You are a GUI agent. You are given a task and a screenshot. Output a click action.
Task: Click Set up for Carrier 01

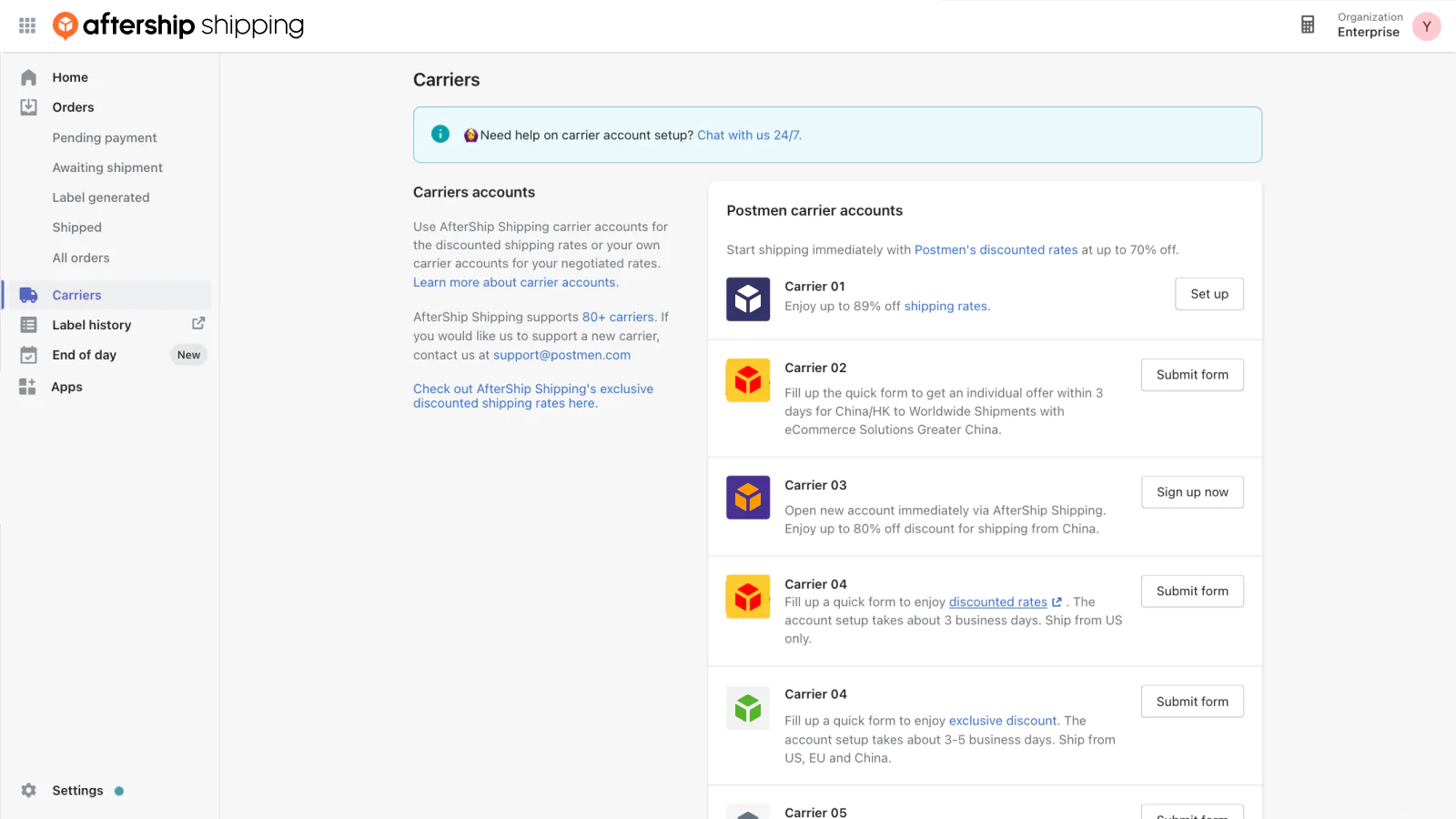(x=1209, y=294)
